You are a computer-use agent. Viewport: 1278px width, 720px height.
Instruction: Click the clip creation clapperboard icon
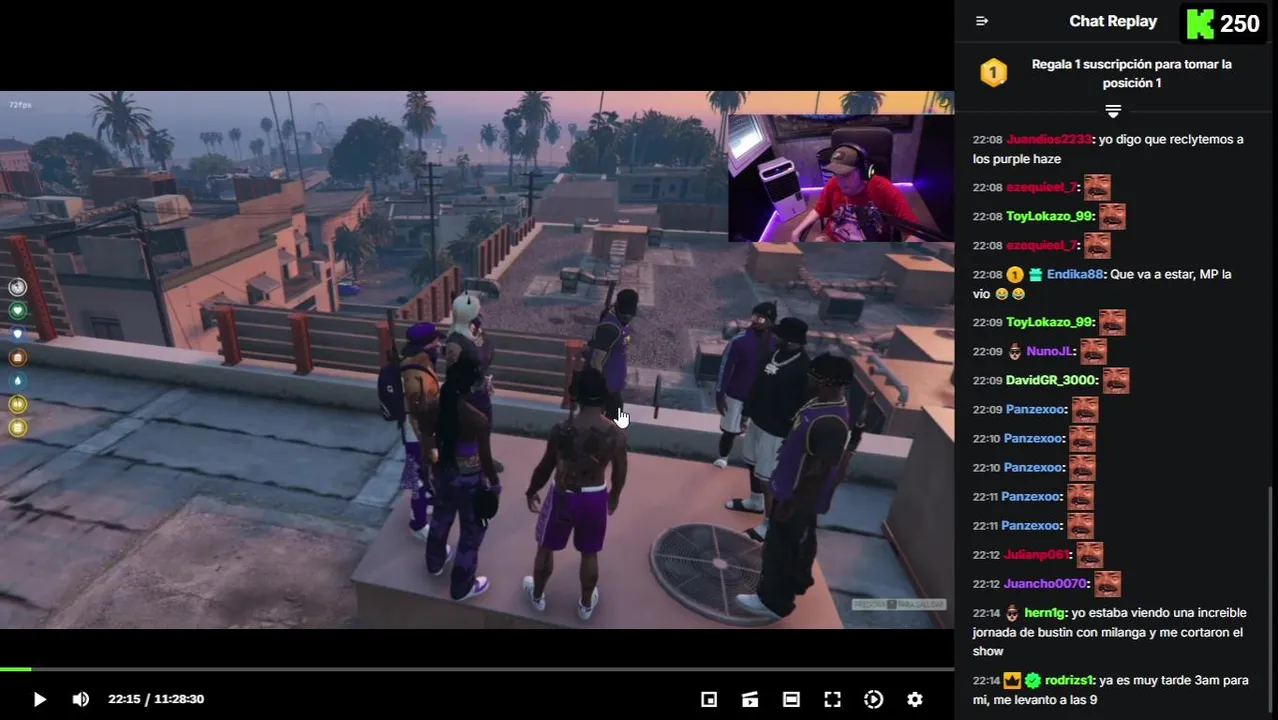click(x=750, y=700)
